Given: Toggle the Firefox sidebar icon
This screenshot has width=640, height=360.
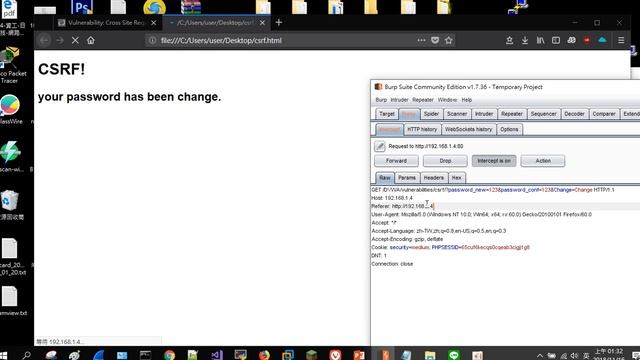Looking at the screenshot, I should (x=556, y=40).
